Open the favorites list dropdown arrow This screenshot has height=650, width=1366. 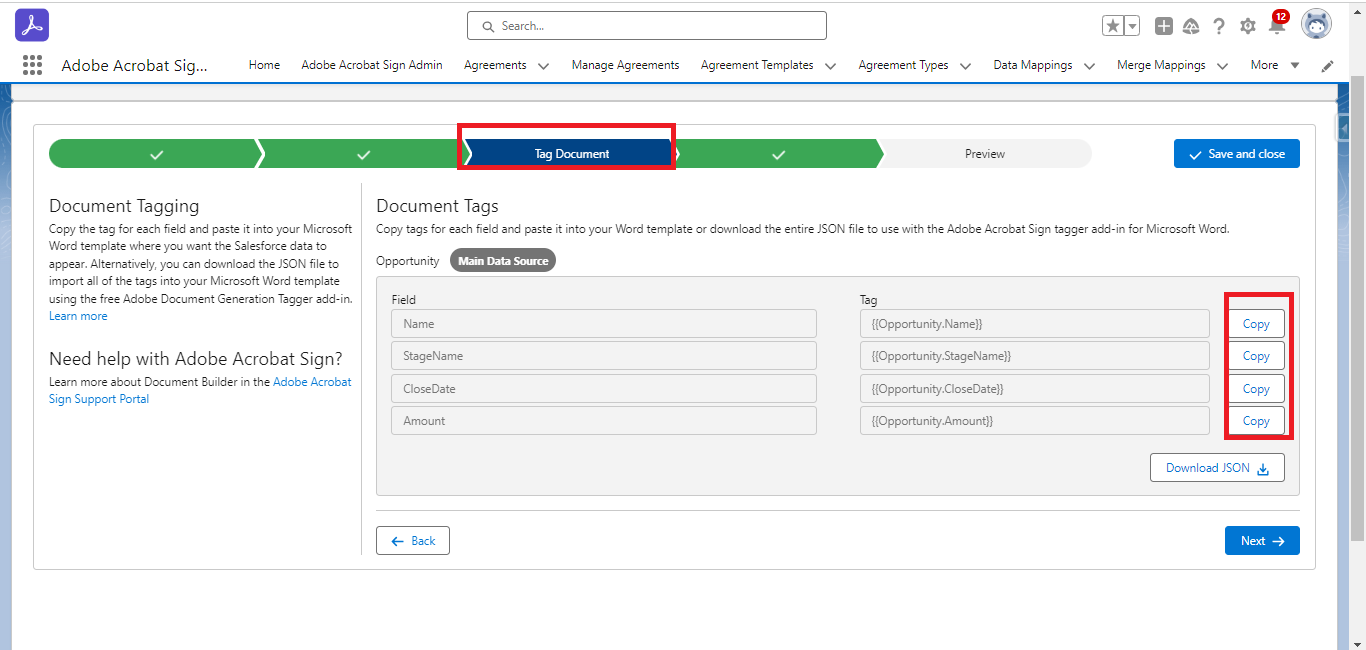coord(1131,26)
